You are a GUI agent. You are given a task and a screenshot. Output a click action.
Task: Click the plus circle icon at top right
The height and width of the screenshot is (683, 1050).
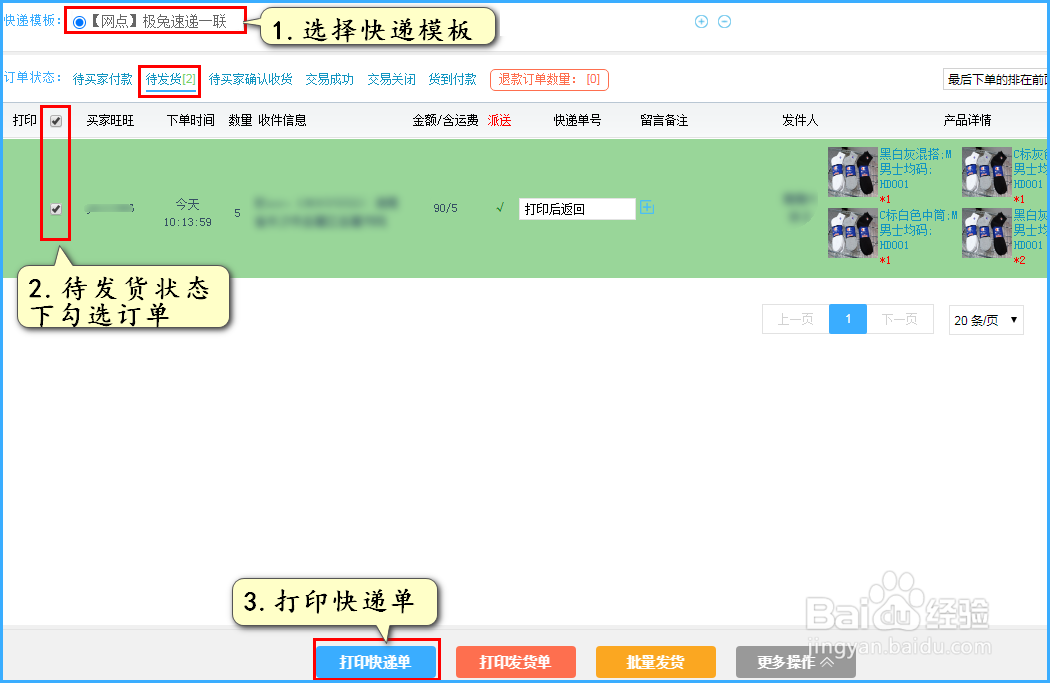[x=700, y=20]
